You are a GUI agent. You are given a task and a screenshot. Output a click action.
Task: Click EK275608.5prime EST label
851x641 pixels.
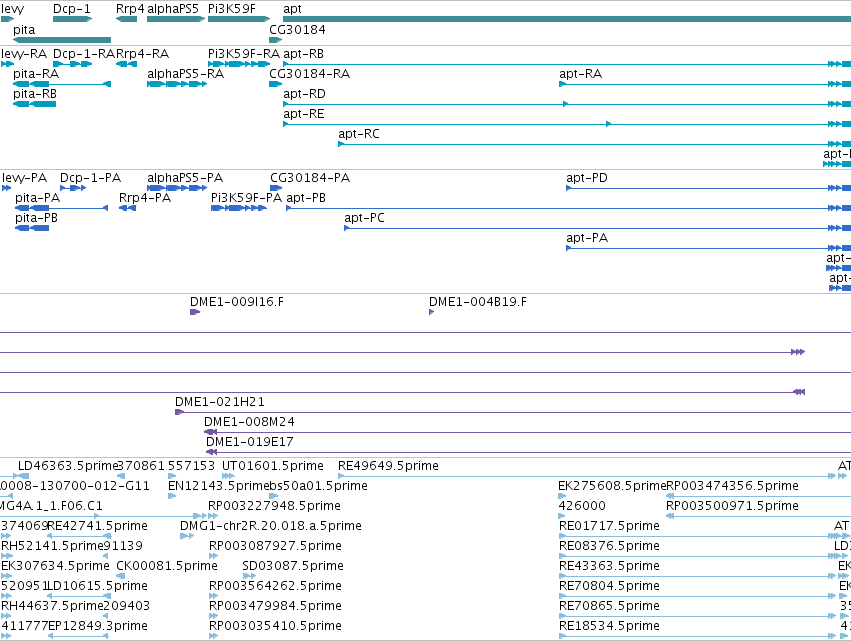(612, 486)
